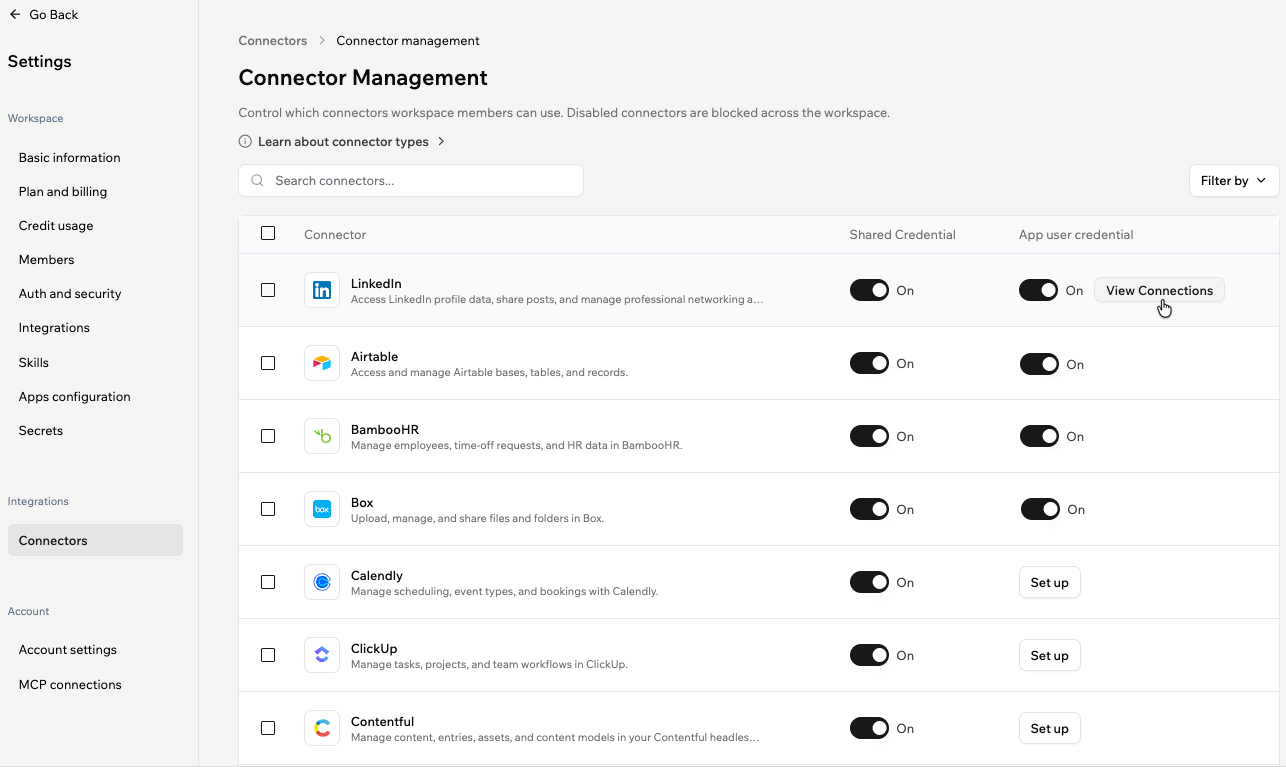Click View Connections for LinkedIn
This screenshot has height=767, width=1286.
(x=1159, y=290)
